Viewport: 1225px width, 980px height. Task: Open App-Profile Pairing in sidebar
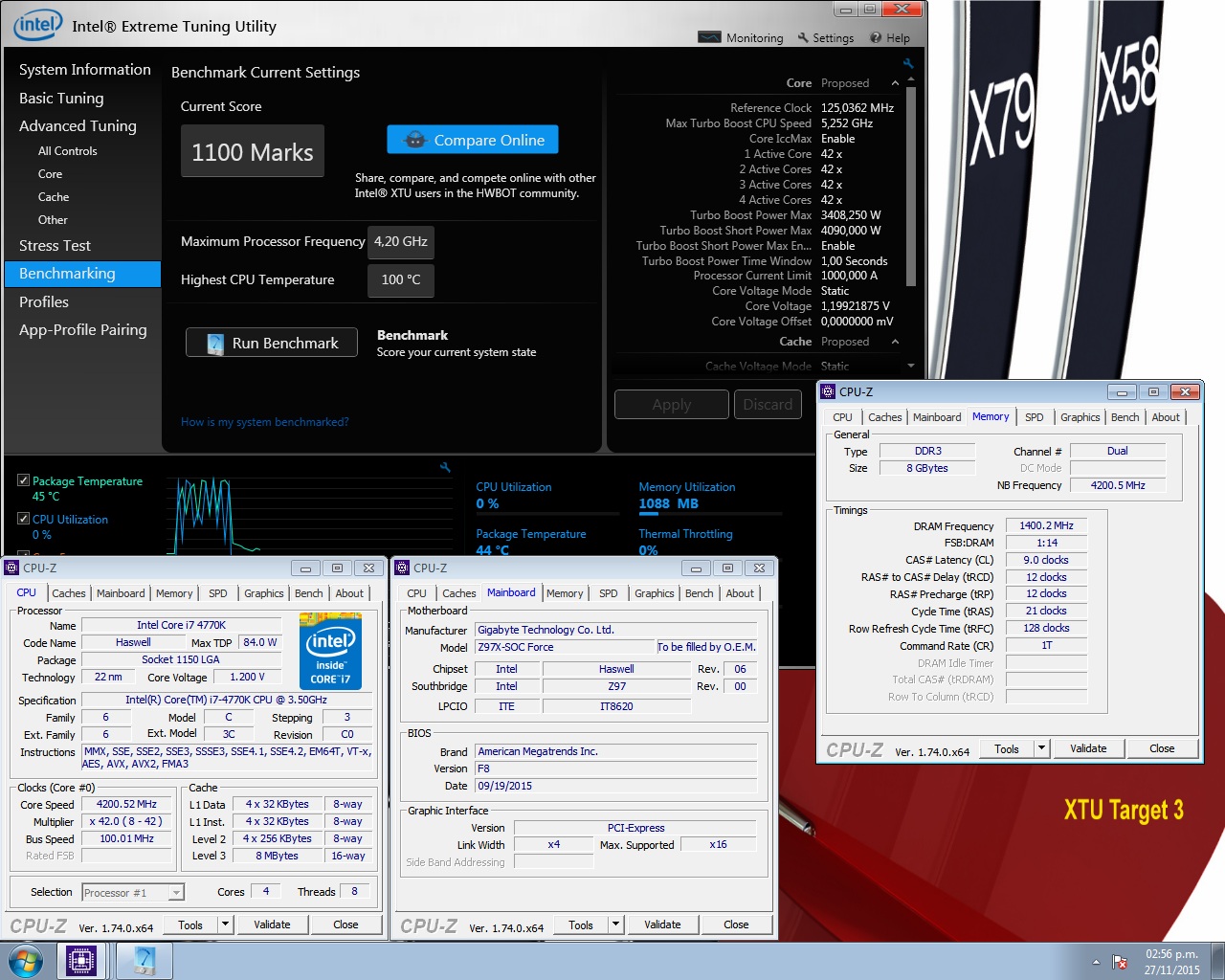click(x=83, y=329)
